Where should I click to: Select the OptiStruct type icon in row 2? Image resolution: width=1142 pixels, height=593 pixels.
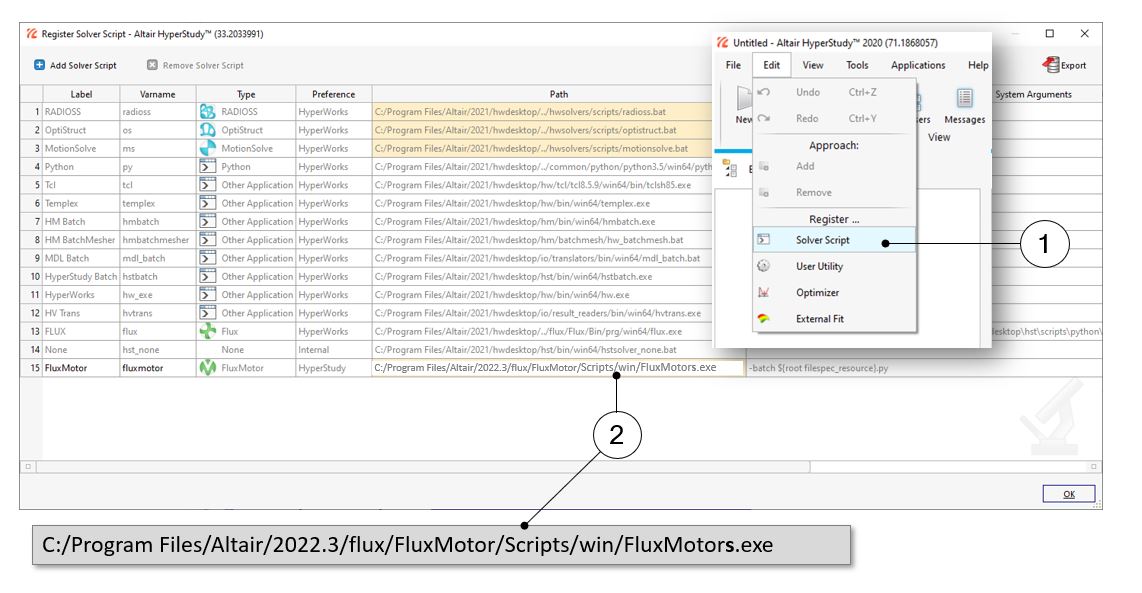pyautogui.click(x=207, y=130)
